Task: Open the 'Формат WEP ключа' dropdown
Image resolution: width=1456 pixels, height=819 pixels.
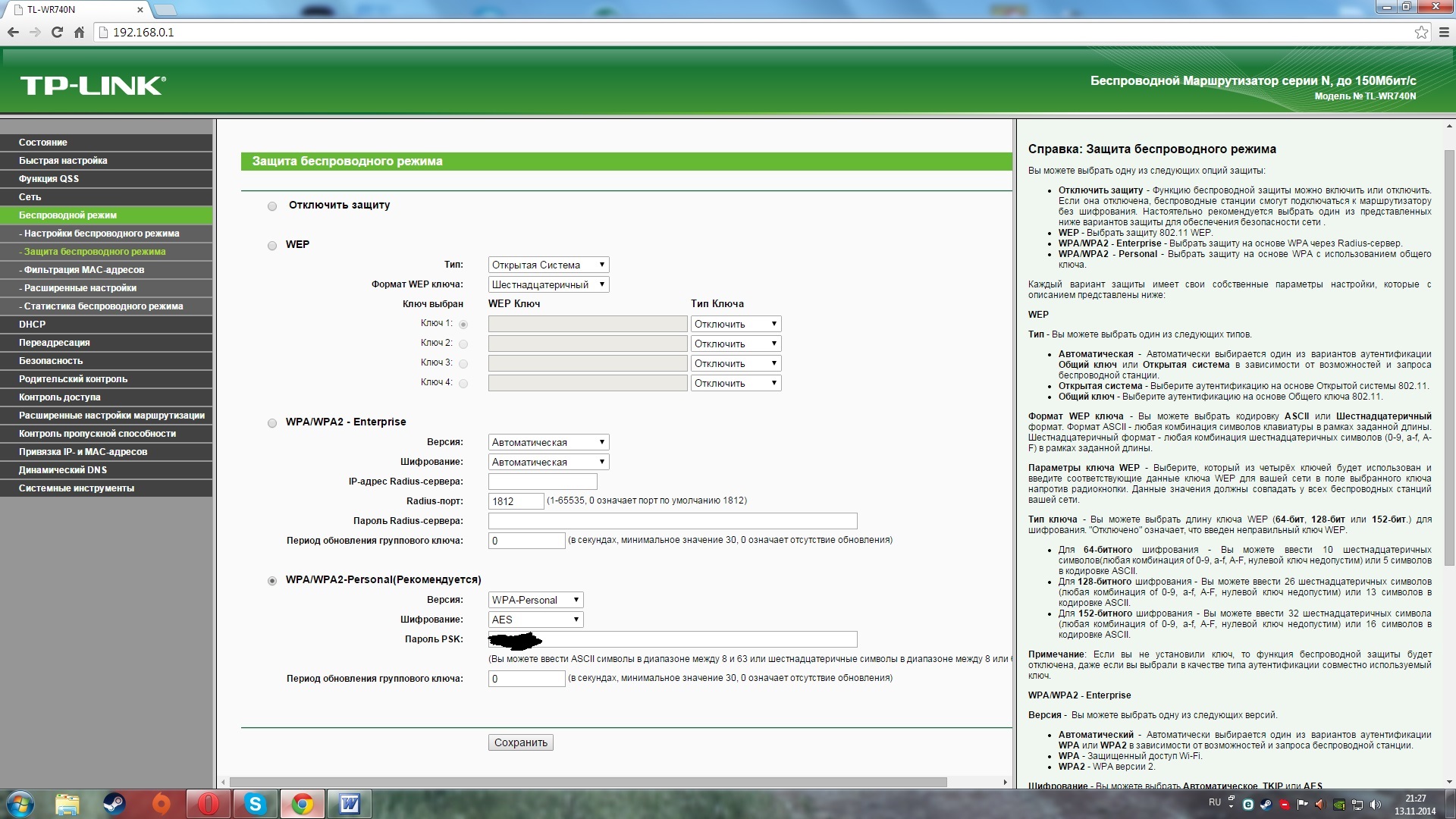Action: (x=548, y=284)
